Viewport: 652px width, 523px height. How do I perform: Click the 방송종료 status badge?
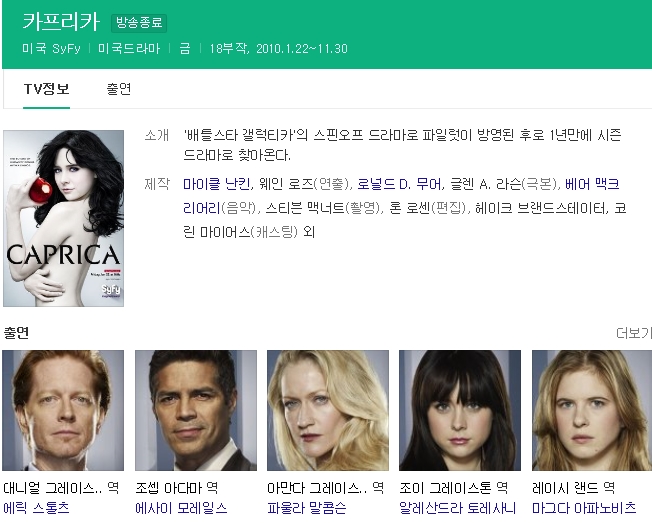pos(139,23)
